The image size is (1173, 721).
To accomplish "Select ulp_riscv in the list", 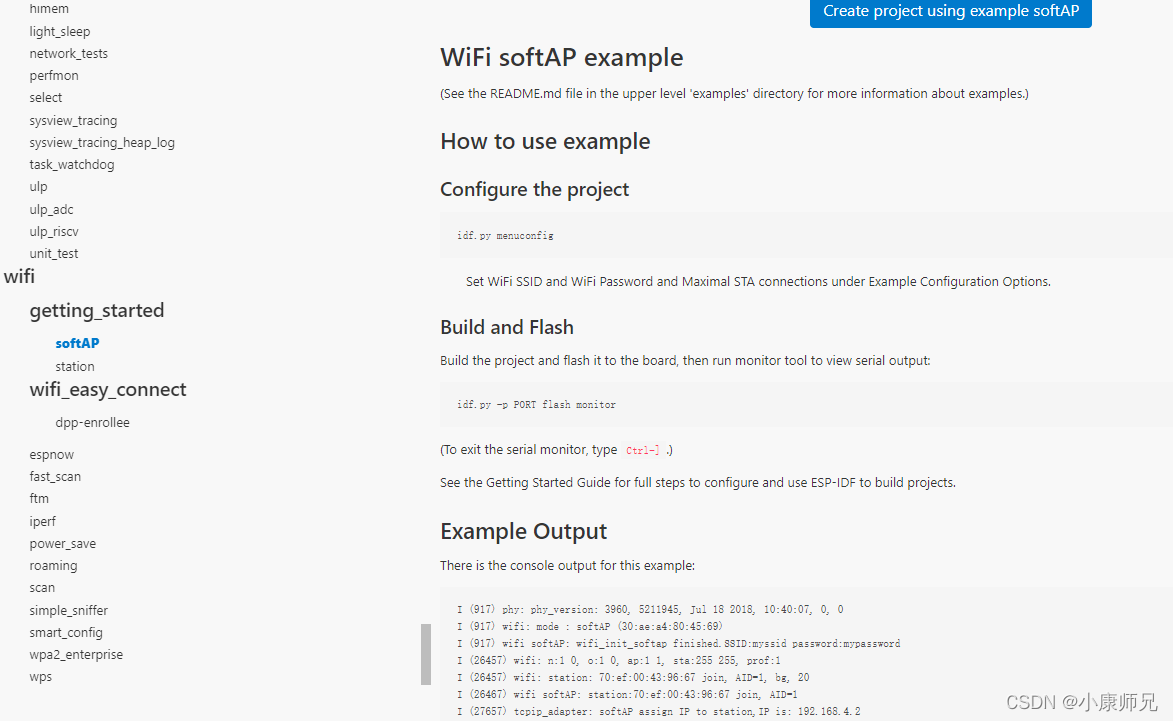I will 54,232.
